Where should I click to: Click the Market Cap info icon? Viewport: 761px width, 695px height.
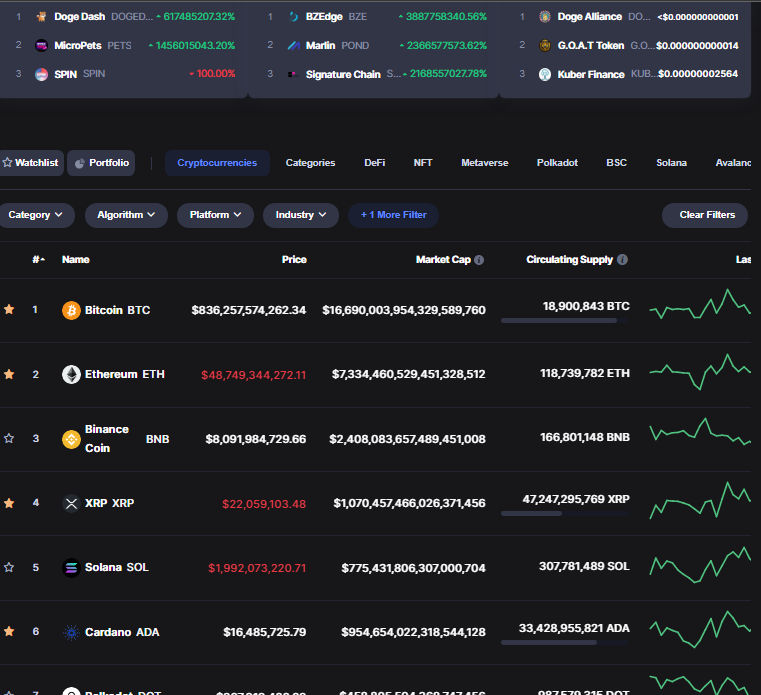coord(479,260)
